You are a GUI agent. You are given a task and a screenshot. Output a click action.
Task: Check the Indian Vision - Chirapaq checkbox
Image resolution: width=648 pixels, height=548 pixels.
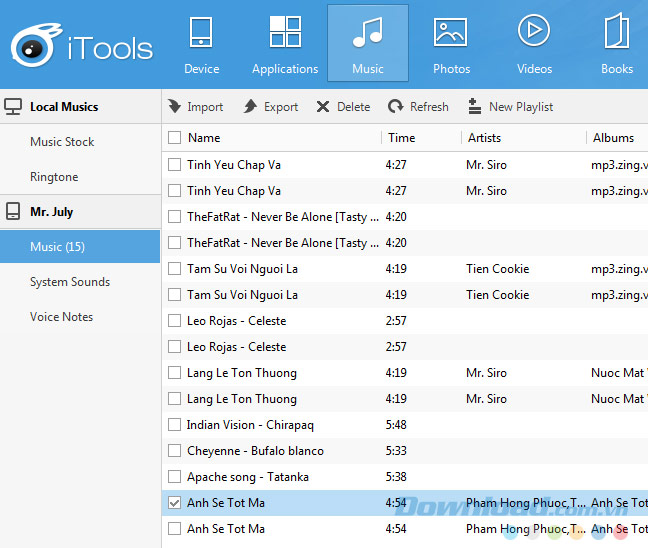(x=175, y=425)
